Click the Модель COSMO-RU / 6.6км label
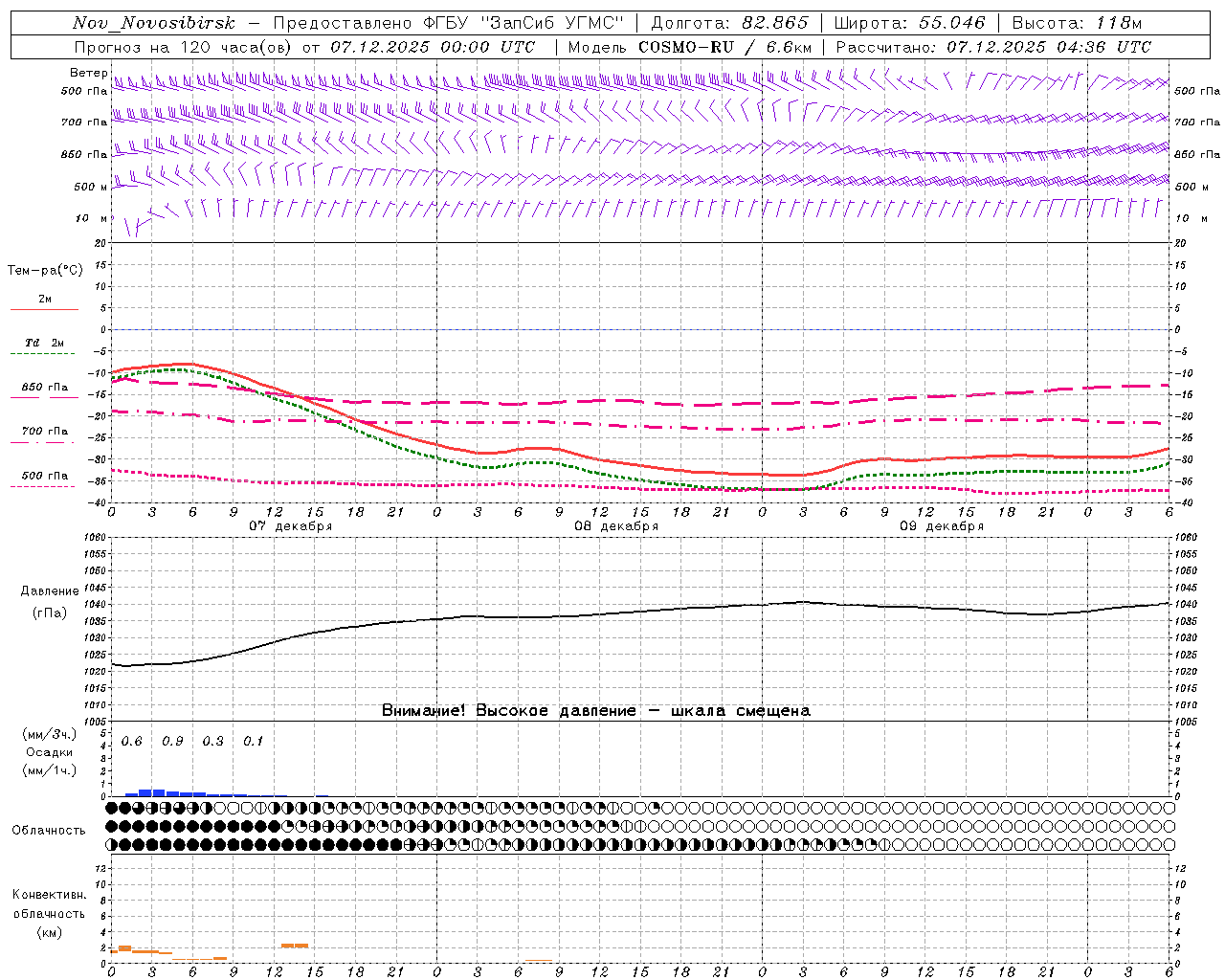This screenshot has width=1225, height=980. [x=690, y=47]
